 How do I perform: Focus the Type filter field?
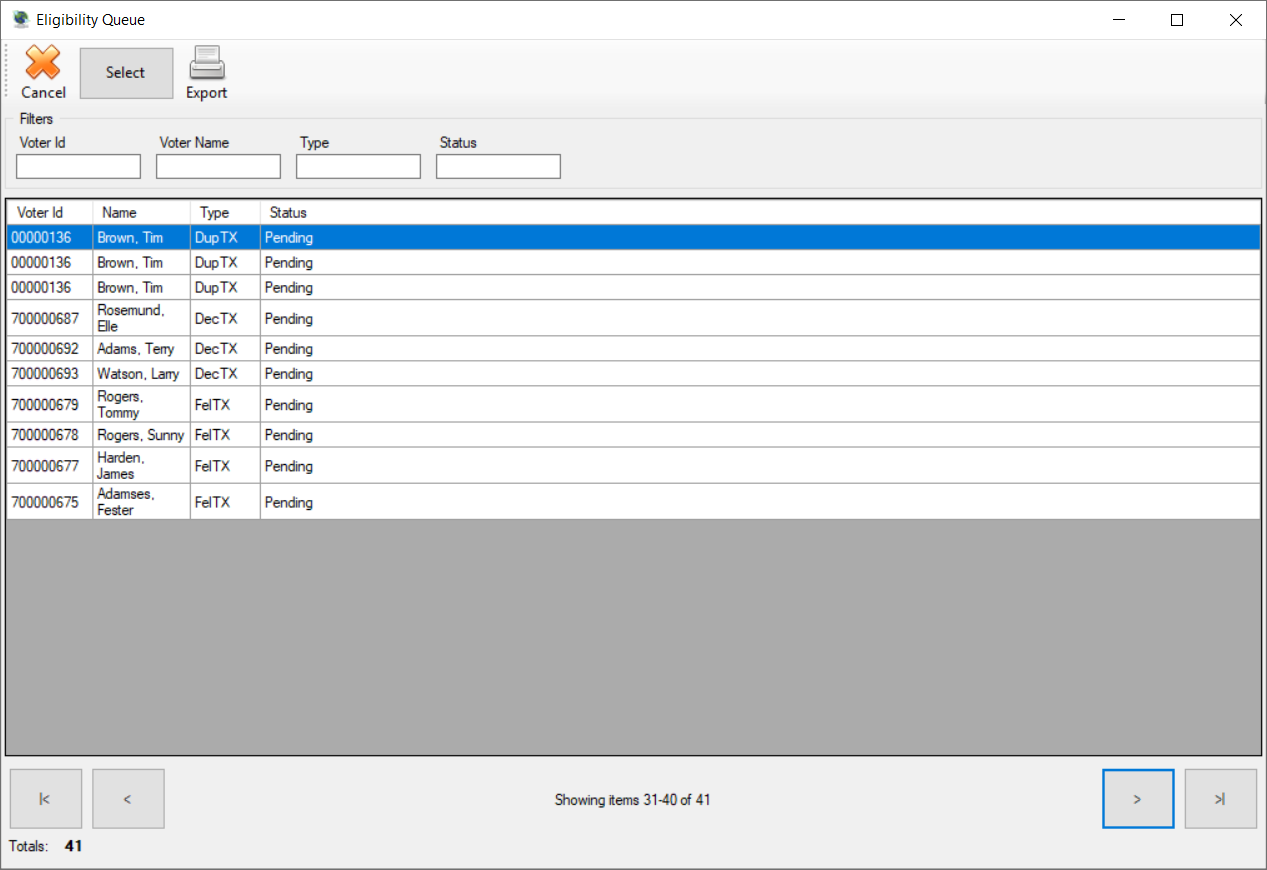click(x=358, y=166)
